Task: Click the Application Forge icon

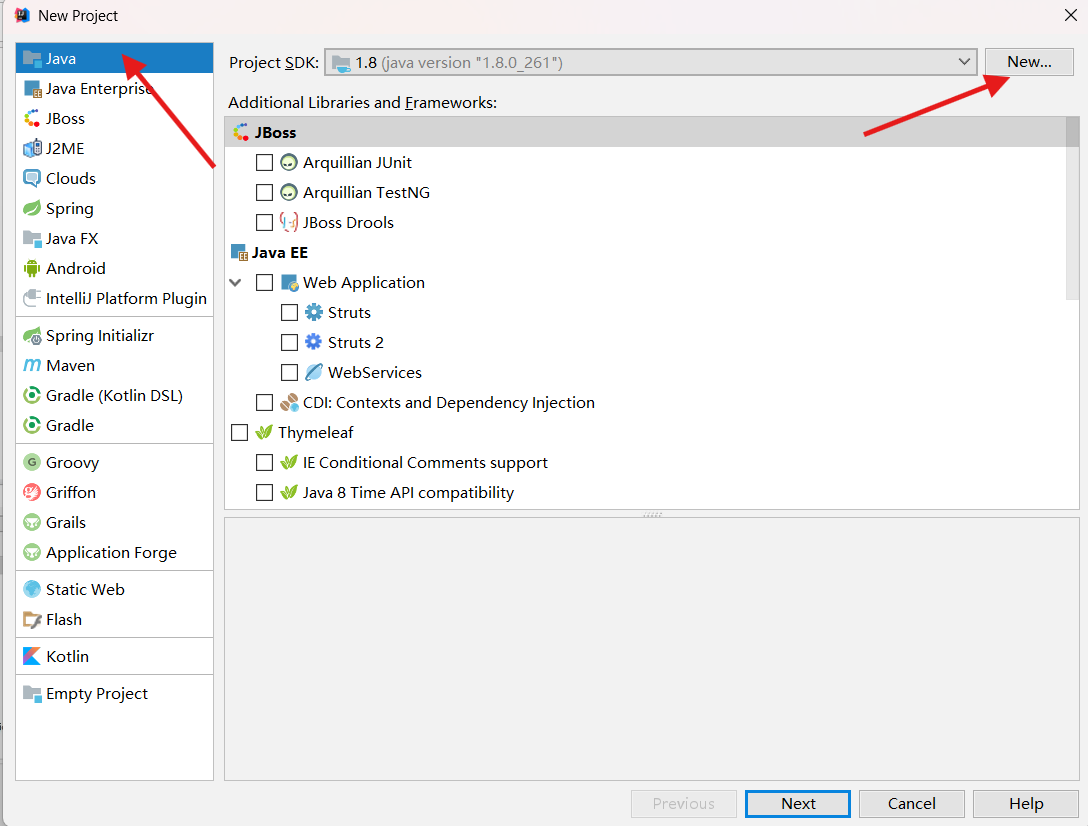Action: click(32, 553)
